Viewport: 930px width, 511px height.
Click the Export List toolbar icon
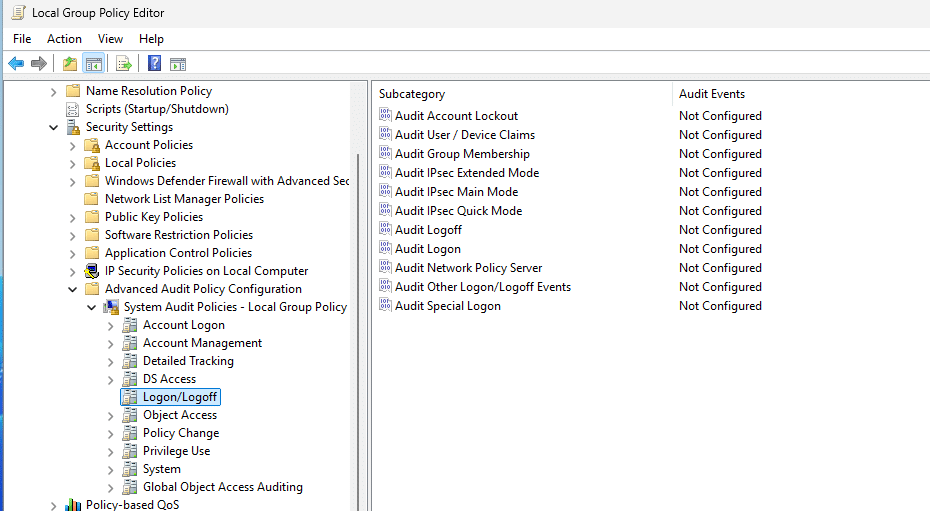pos(123,64)
